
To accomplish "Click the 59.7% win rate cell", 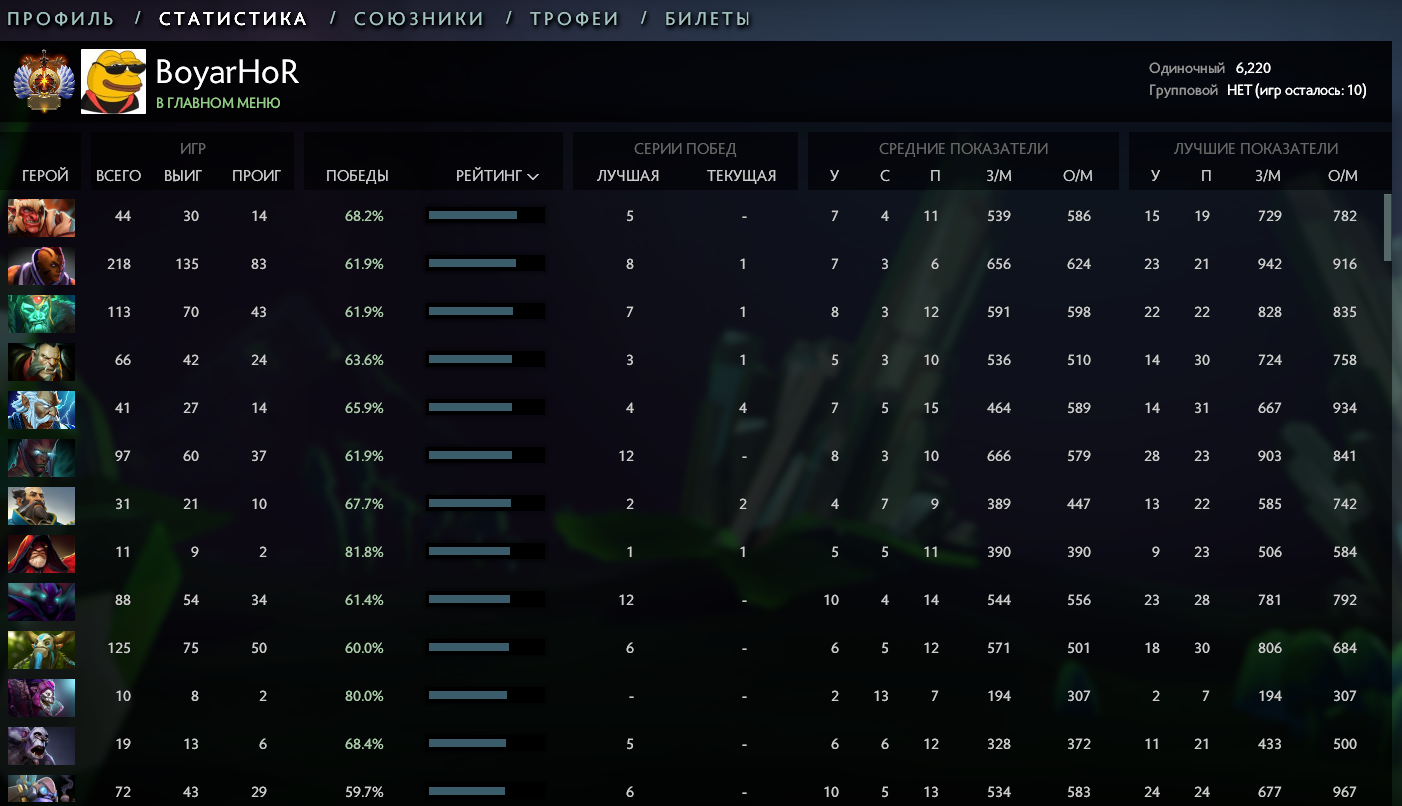I will pos(364,792).
